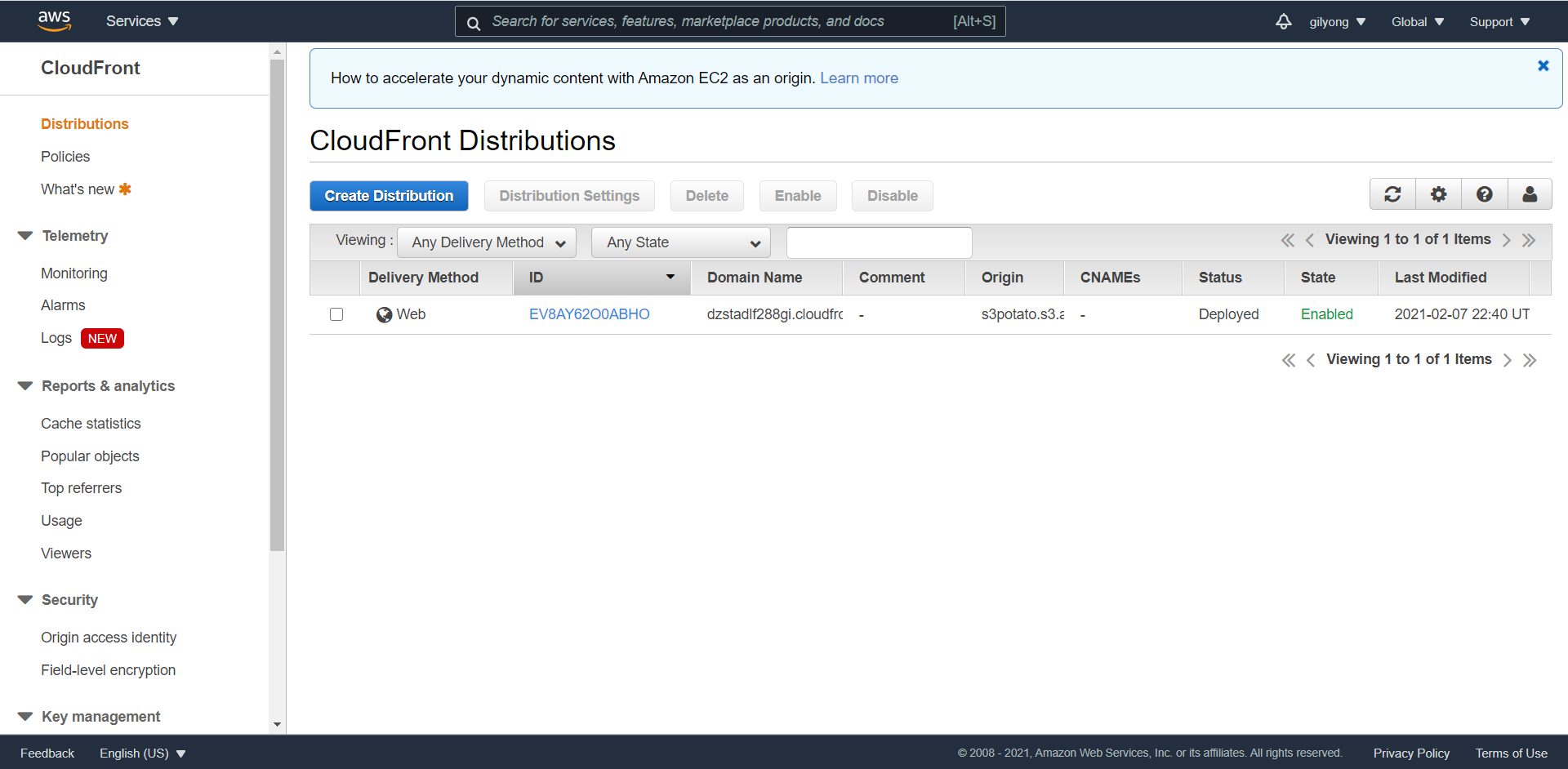Open the Global region dropdown
This screenshot has width=1568, height=769.
(x=1418, y=22)
